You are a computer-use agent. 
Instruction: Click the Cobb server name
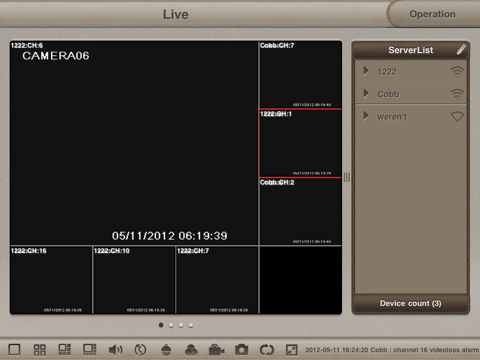388,94
